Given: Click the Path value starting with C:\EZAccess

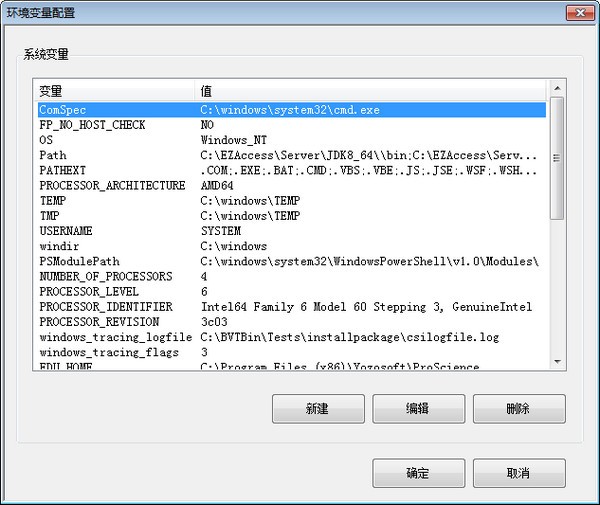Looking at the screenshot, I should [x=368, y=155].
